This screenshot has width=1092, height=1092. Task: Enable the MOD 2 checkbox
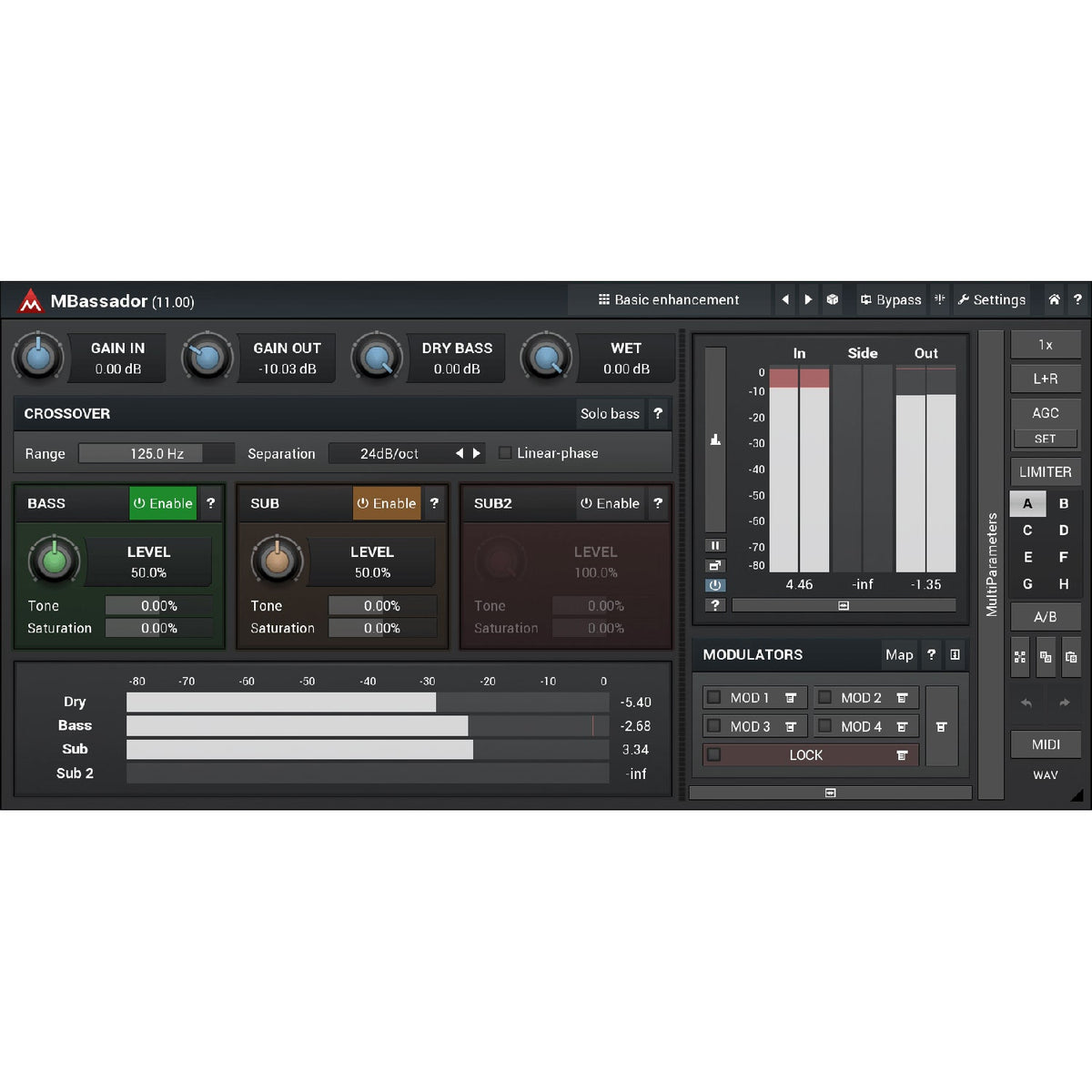(825, 698)
